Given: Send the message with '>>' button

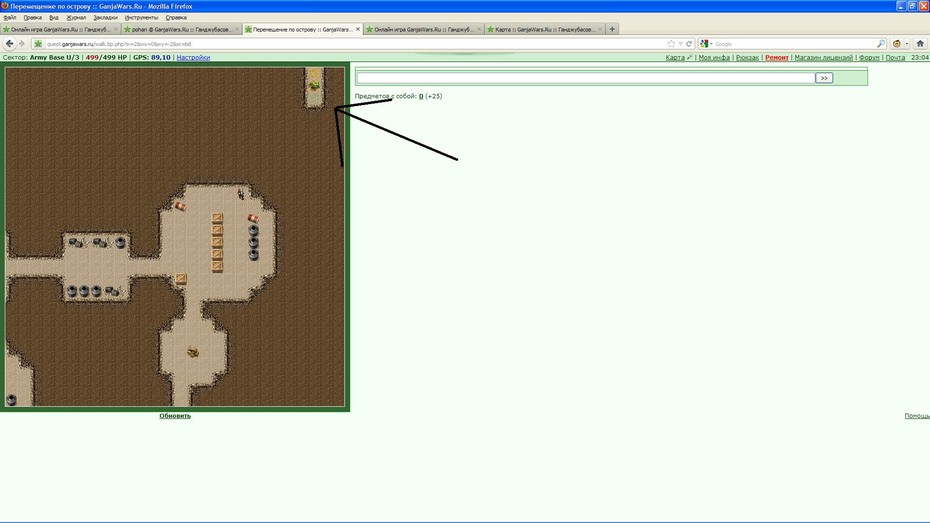Looking at the screenshot, I should [x=824, y=78].
